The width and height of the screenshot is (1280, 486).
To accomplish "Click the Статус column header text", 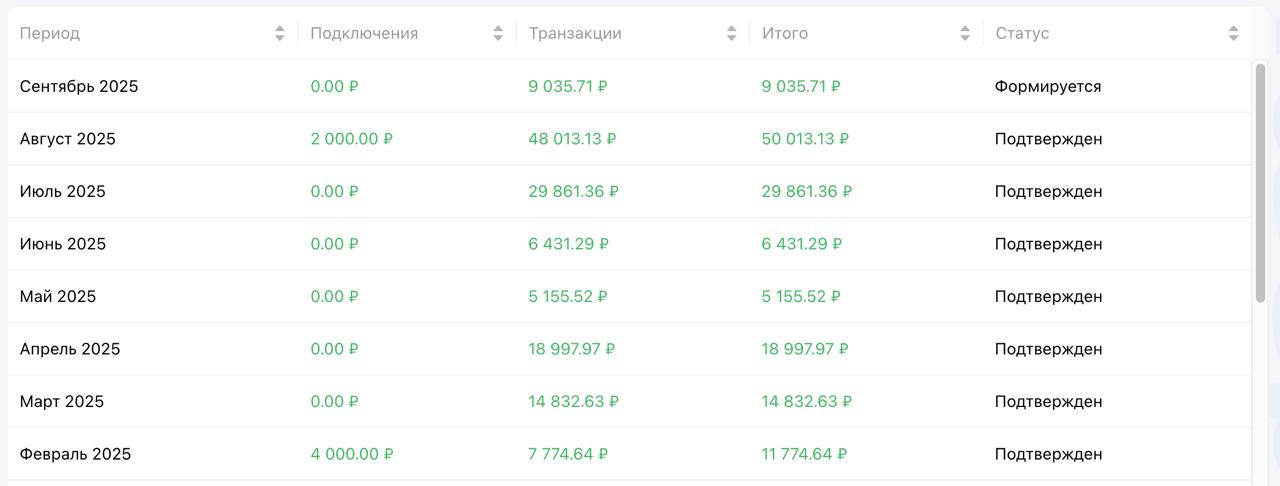I will (x=1022, y=33).
